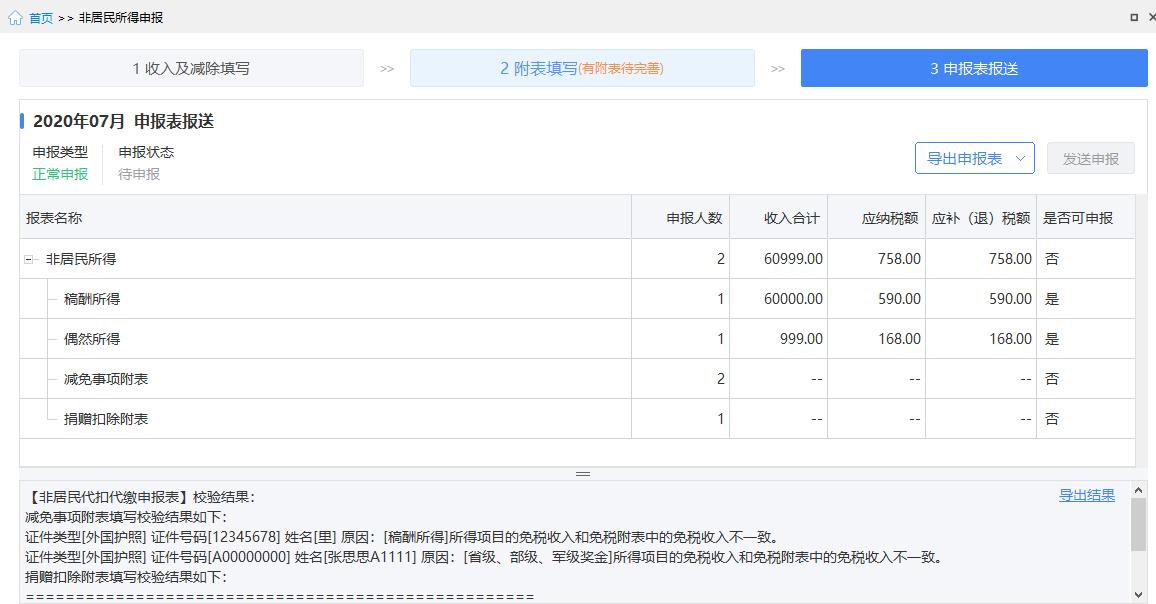Click the home icon in the breadcrumb
This screenshot has width=1156, height=604.
(16, 17)
